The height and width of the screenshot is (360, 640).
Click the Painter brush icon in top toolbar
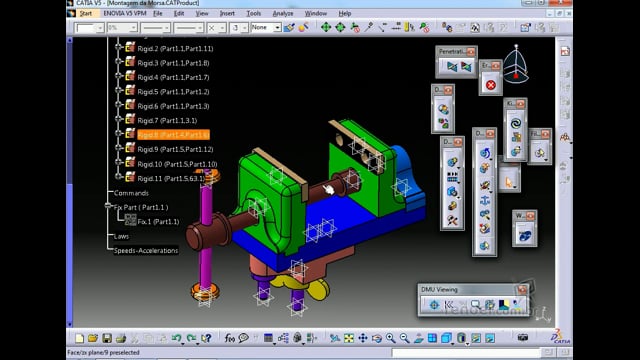click(289, 27)
